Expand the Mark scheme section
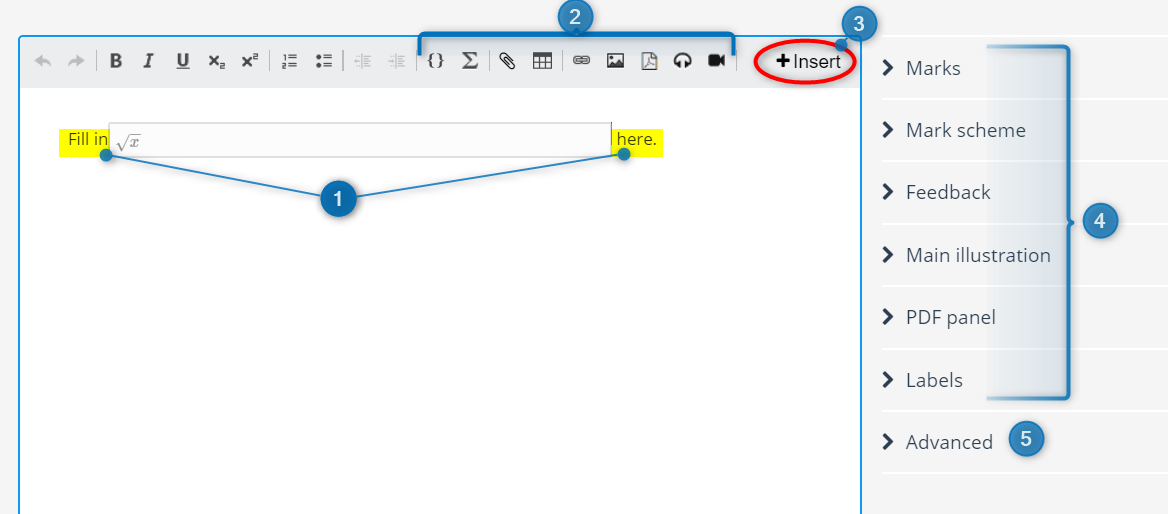Viewport: 1168px width, 514px height. (965, 130)
